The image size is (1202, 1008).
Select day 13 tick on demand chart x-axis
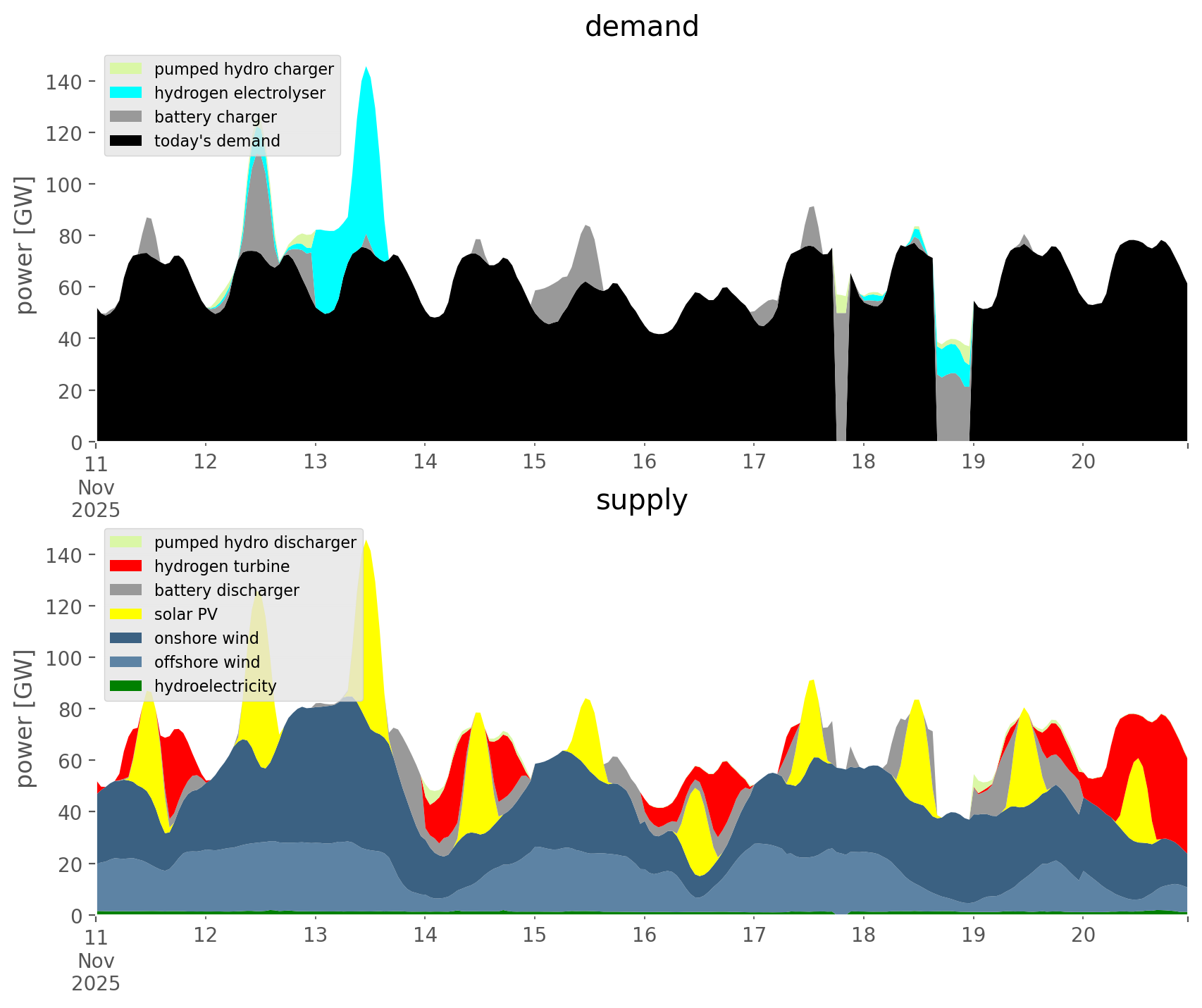315,462
